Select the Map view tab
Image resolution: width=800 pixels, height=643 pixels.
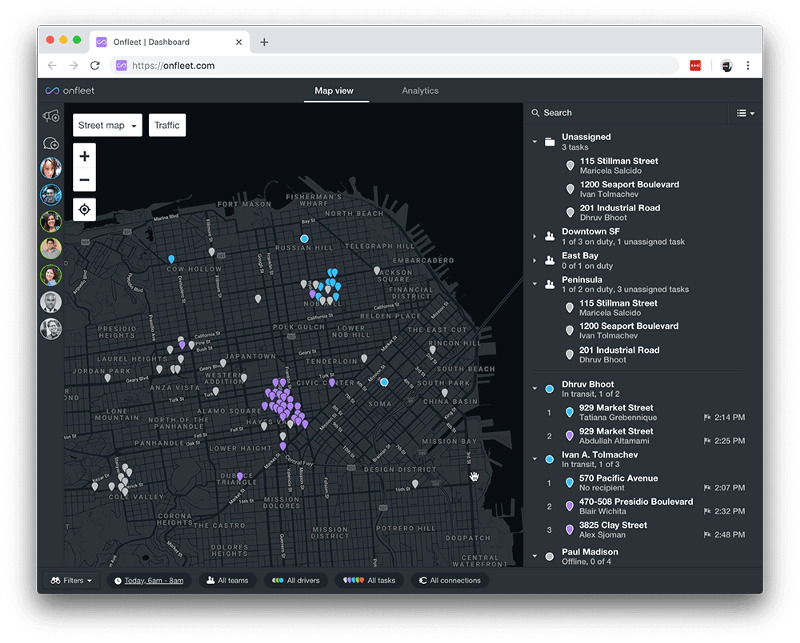click(334, 91)
